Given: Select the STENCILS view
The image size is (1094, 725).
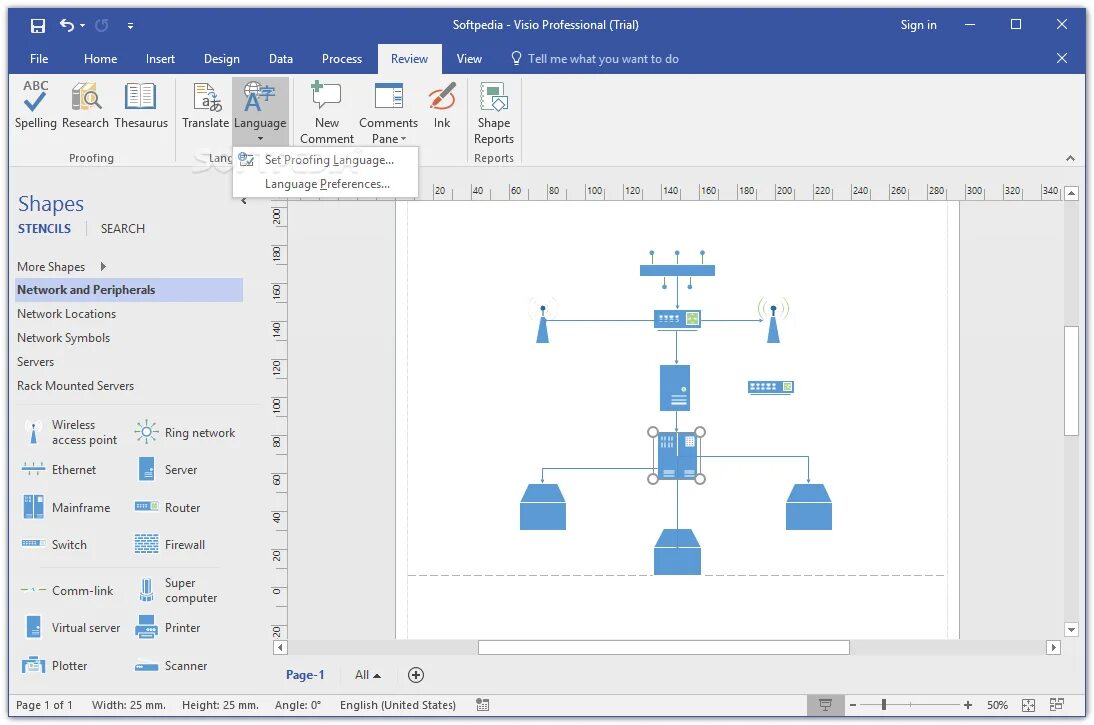Looking at the screenshot, I should tap(44, 229).
